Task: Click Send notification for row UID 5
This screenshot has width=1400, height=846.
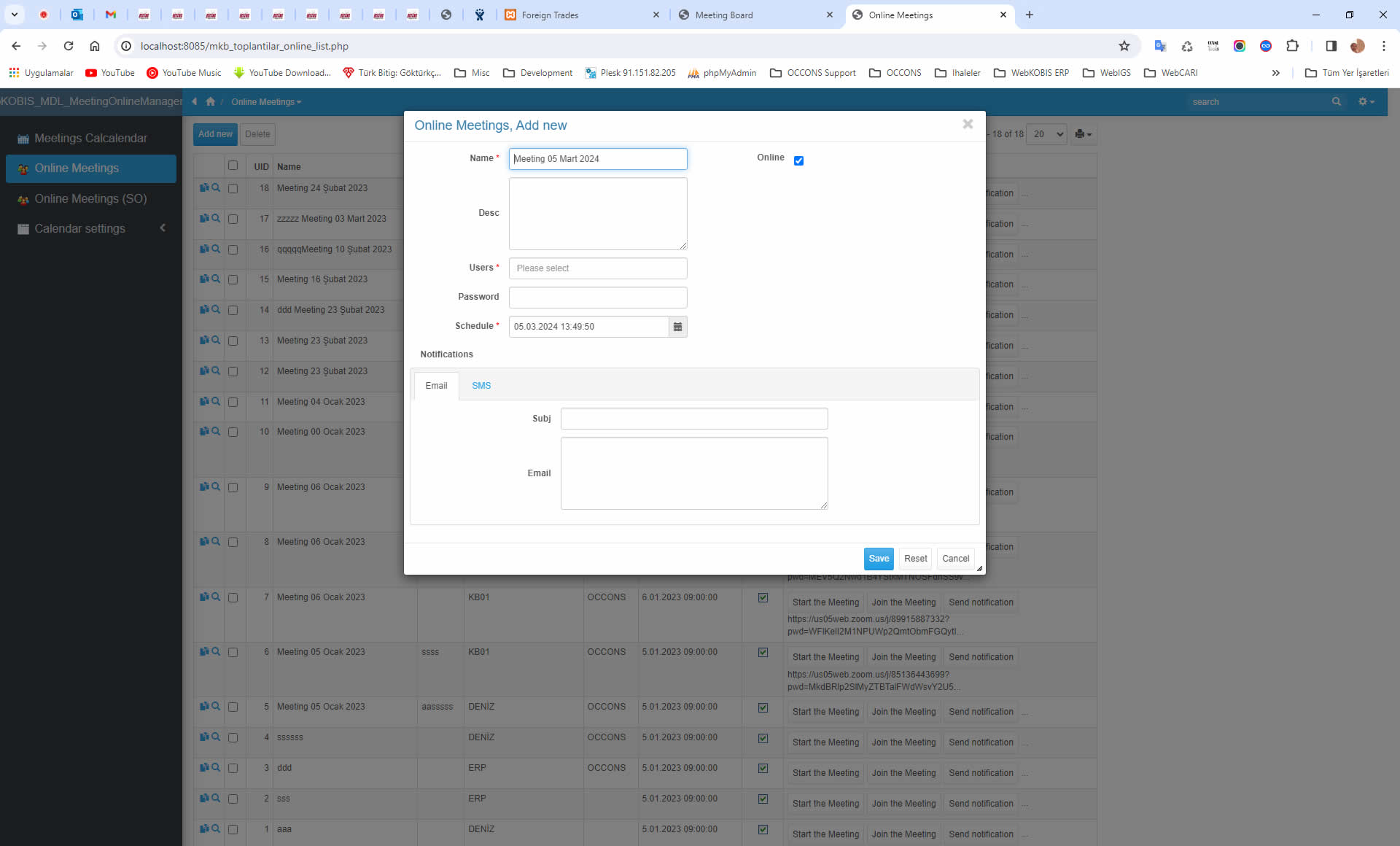Action: pos(981,712)
